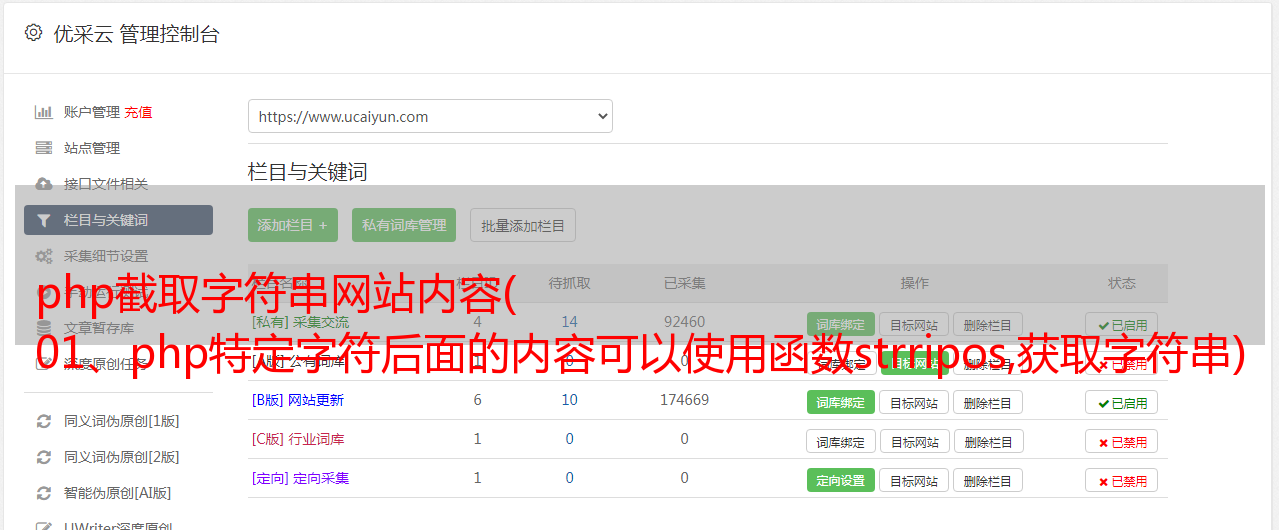Click 批量添加栏目 button
The width and height of the screenshot is (1279, 530).
click(523, 225)
